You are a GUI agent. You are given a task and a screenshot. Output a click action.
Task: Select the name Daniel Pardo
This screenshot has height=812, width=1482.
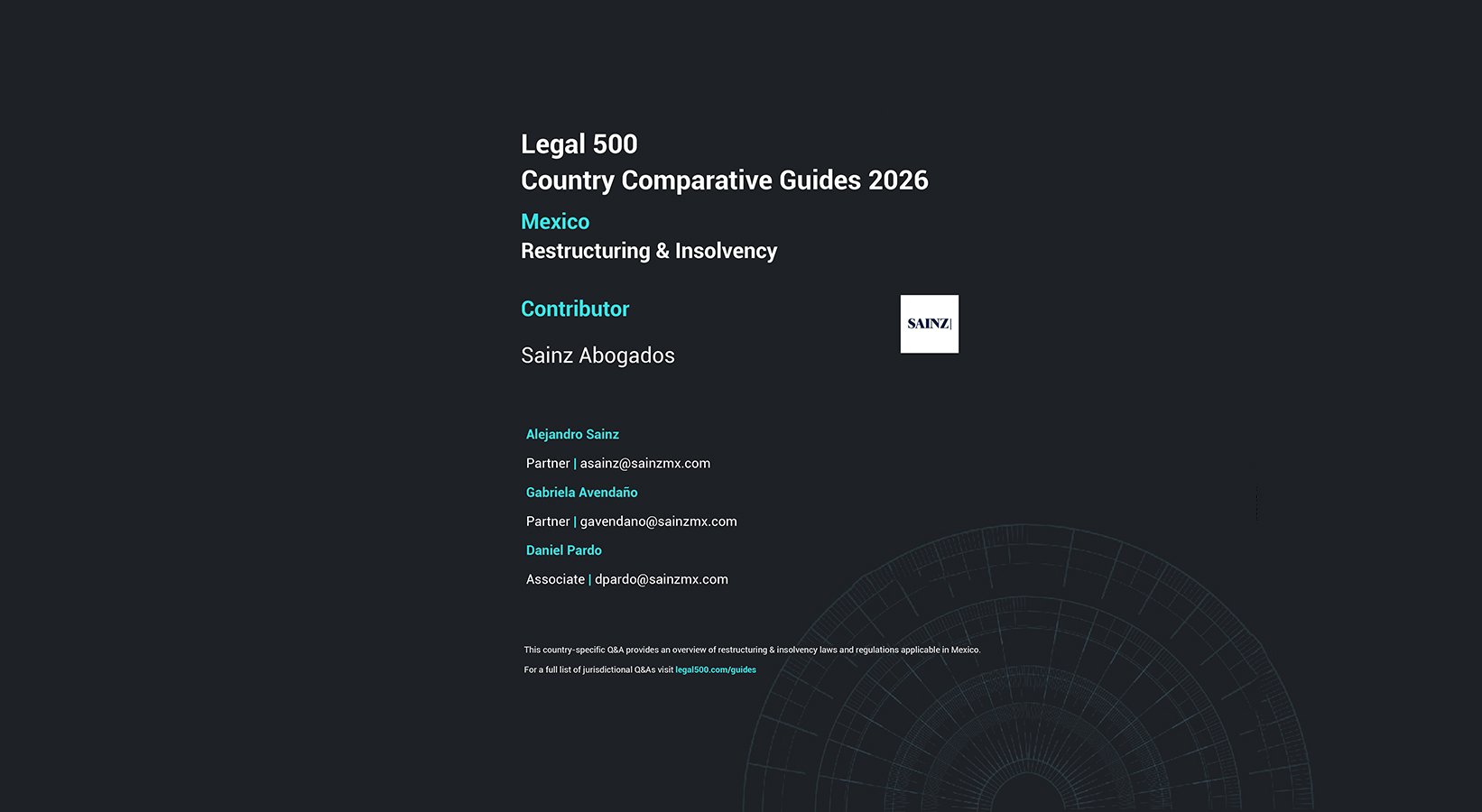[564, 550]
